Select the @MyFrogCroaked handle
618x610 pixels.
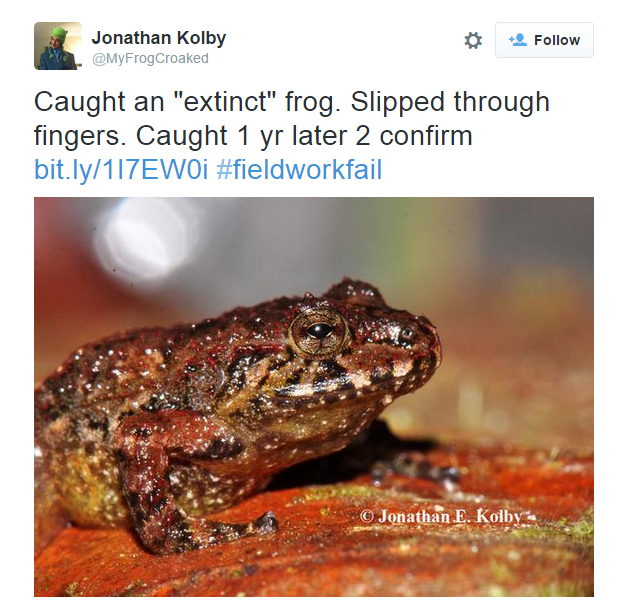[x=150, y=59]
